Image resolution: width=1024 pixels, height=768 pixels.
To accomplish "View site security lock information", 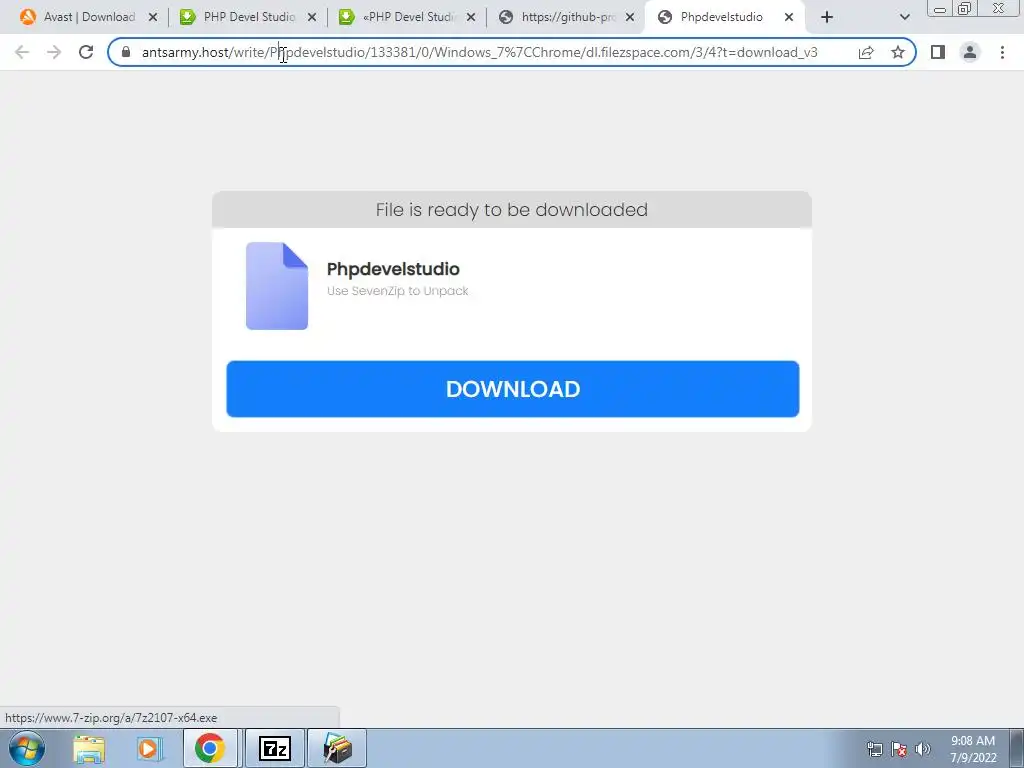I will pos(126,52).
